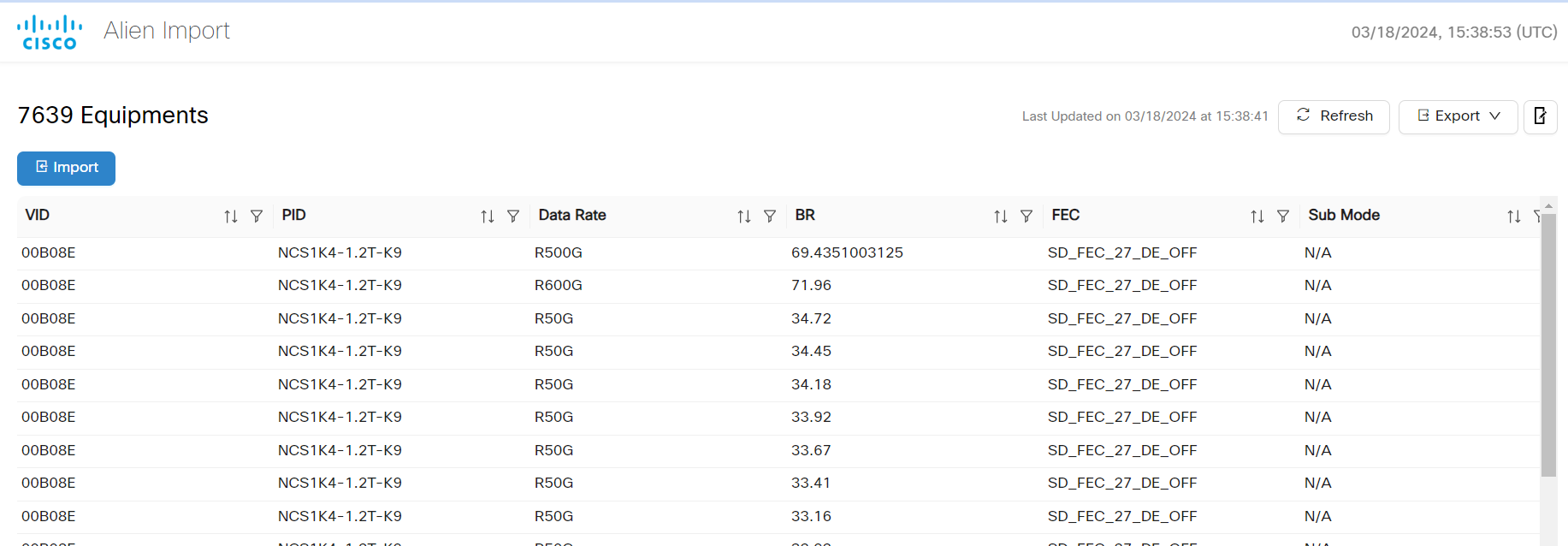
Task: Open filter for FEC column
Action: [1283, 217]
